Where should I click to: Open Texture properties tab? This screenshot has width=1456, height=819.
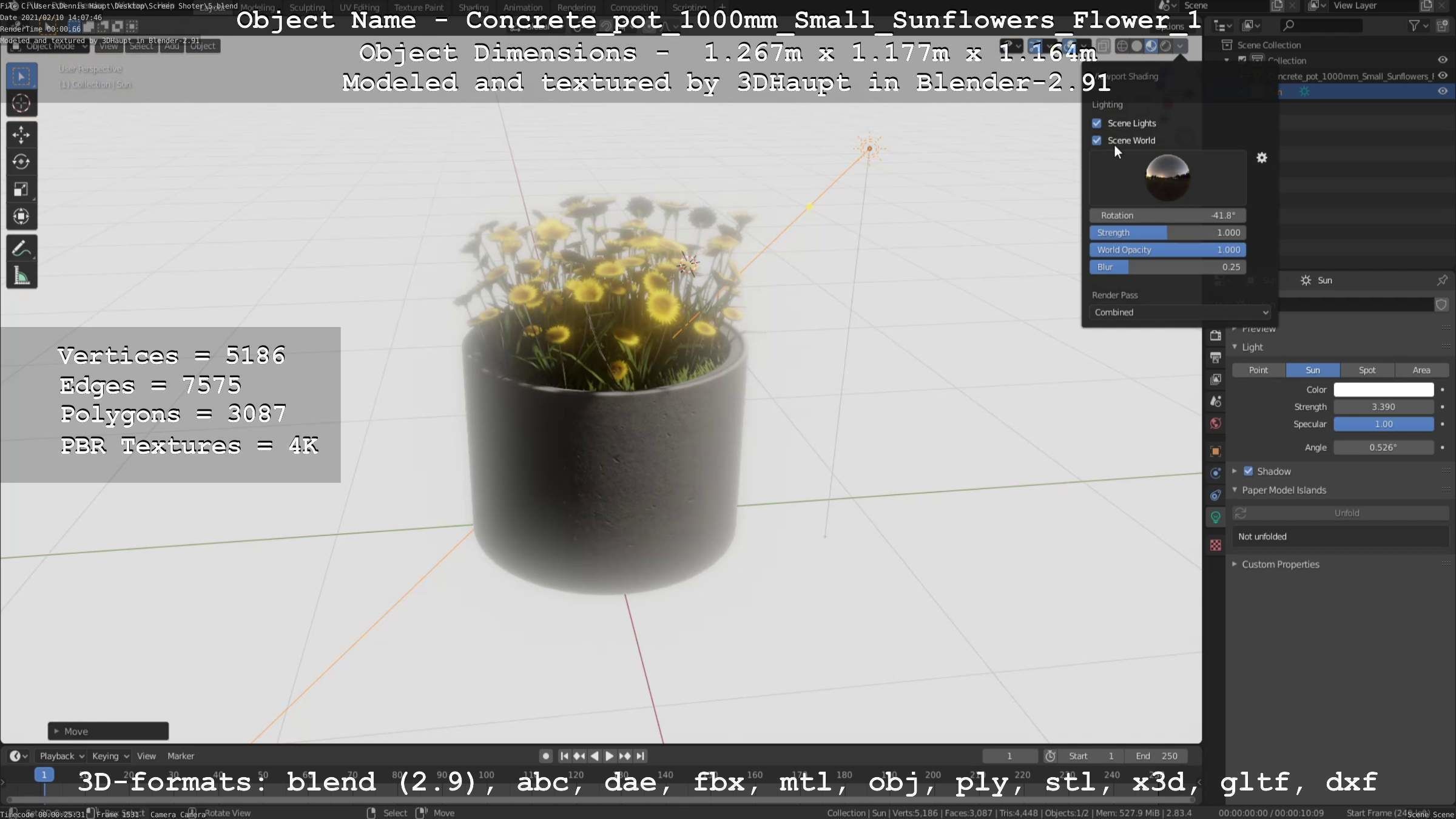[1215, 545]
